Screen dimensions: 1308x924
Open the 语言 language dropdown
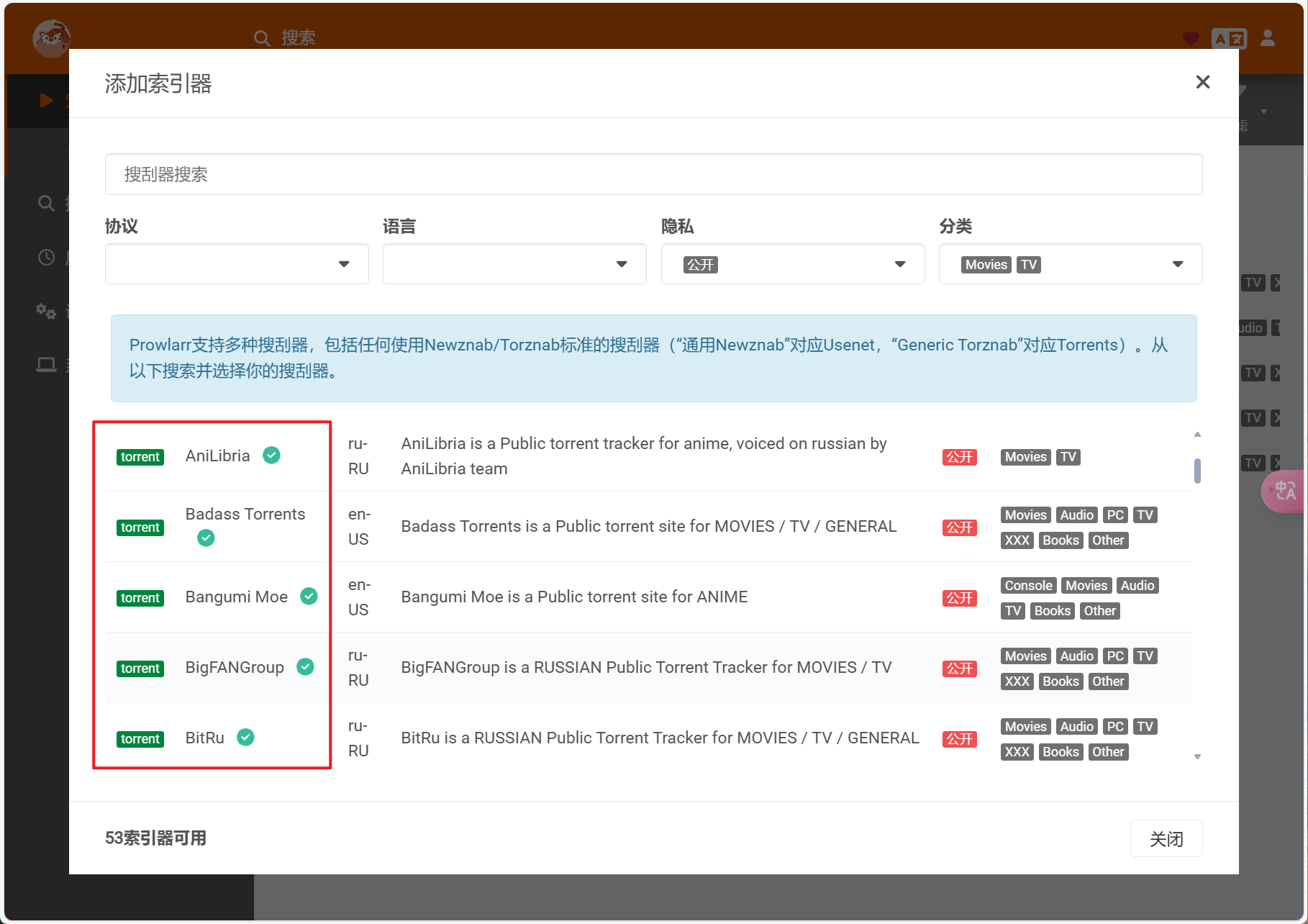tap(514, 264)
